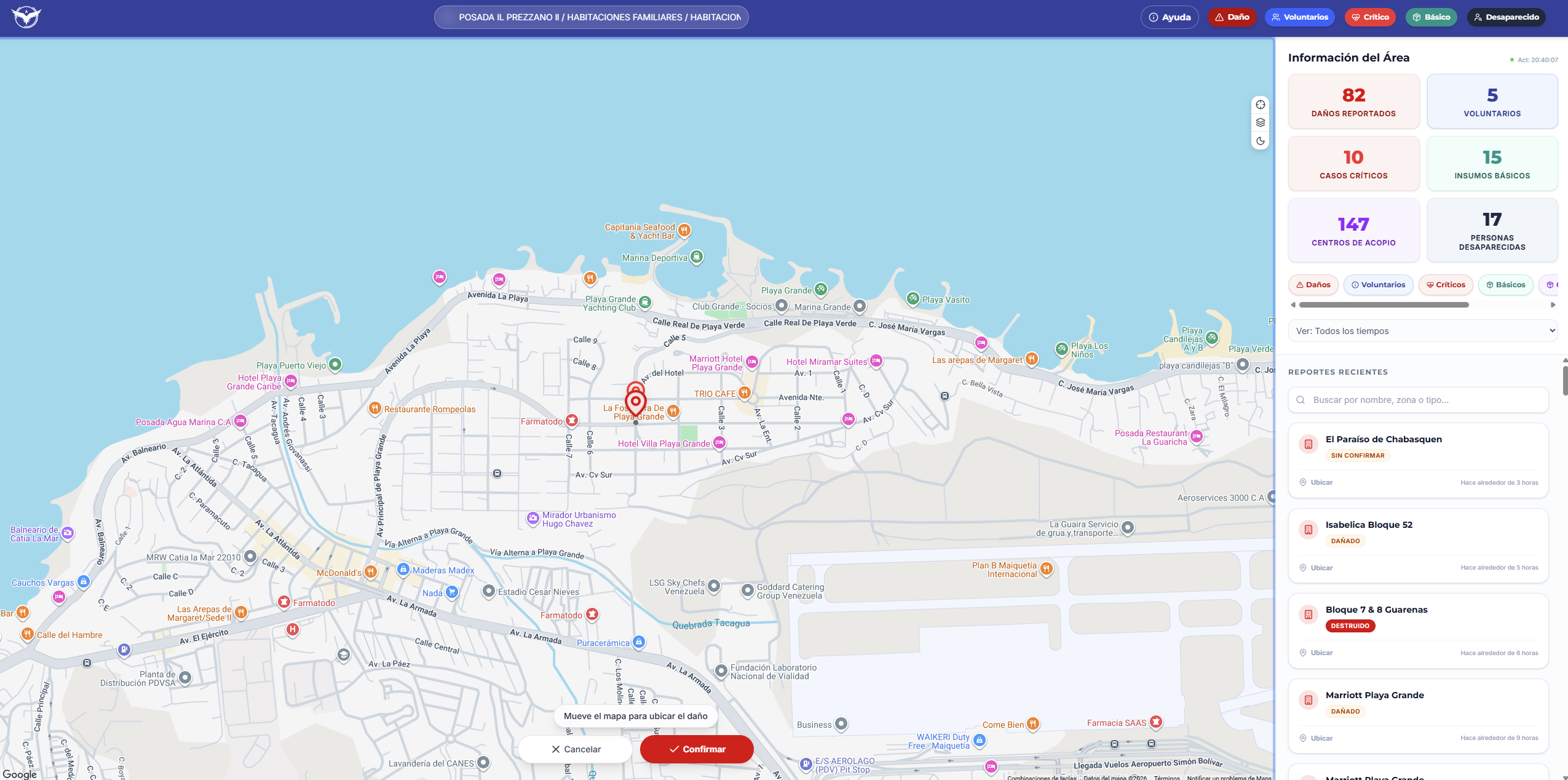Viewport: 1568px width, 780px height.
Task: Click Puracerámica shop marker
Action: [x=639, y=642]
